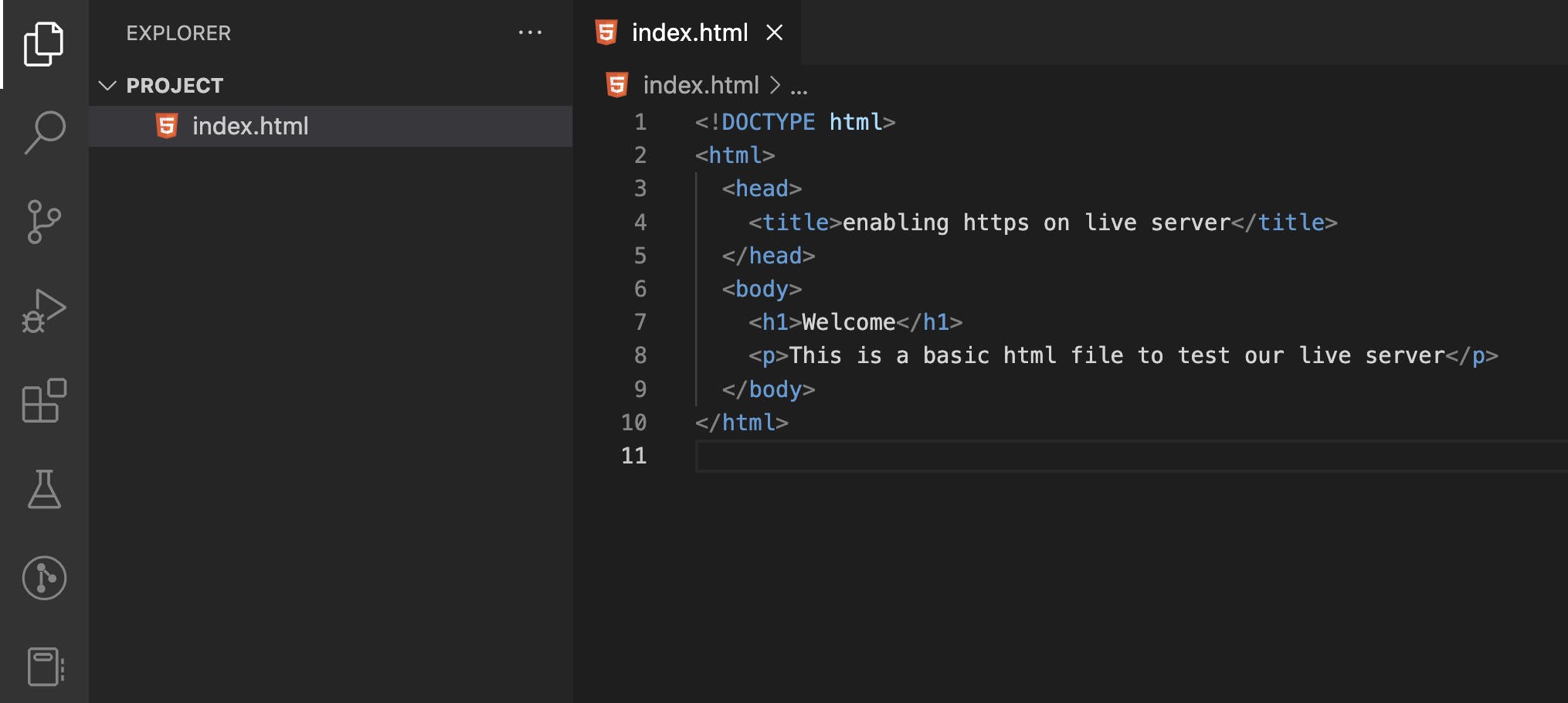Click the closing p tag on line 8
Viewport: 1568px width, 703px height.
pos(1471,355)
